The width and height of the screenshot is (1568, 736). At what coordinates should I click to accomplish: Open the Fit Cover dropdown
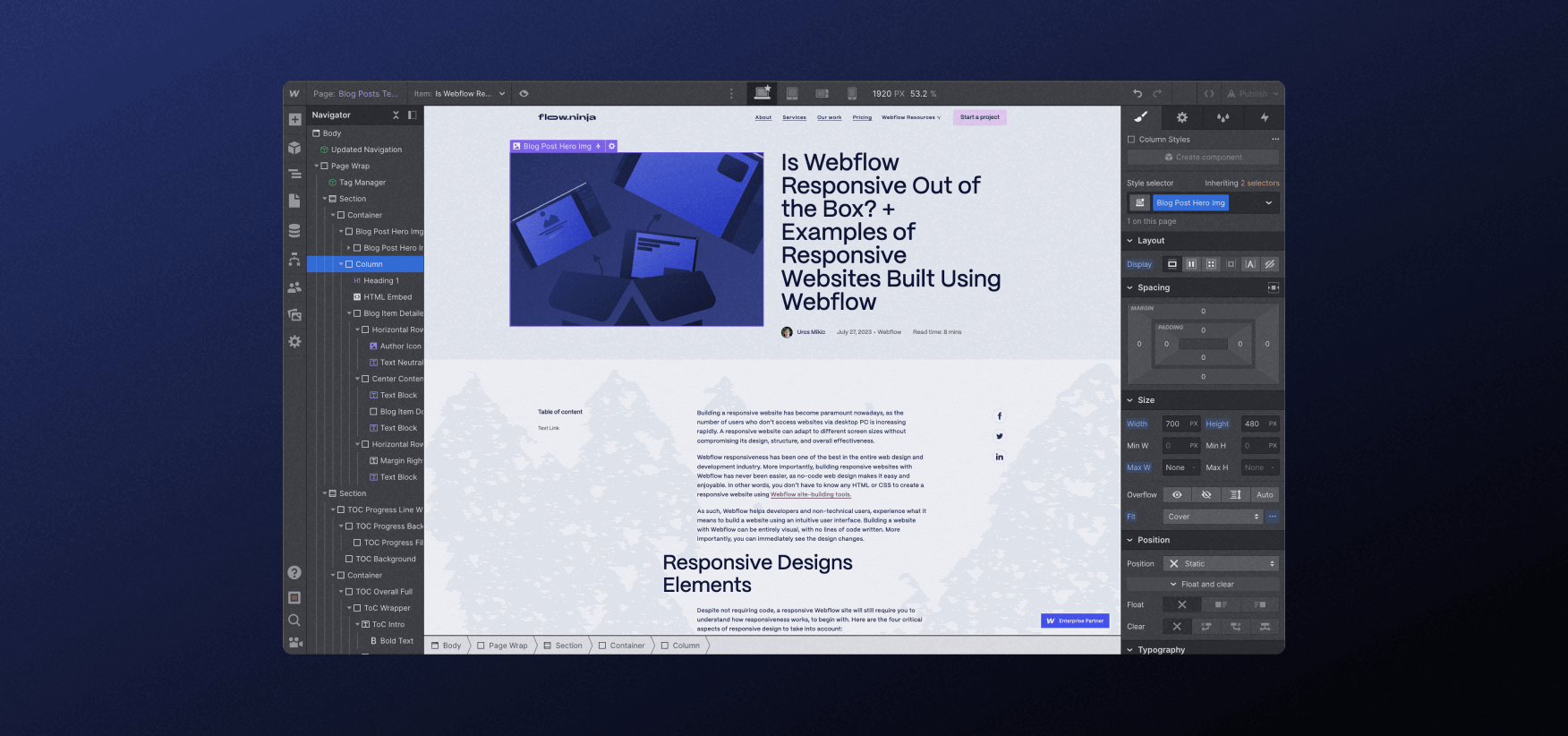point(1213,517)
